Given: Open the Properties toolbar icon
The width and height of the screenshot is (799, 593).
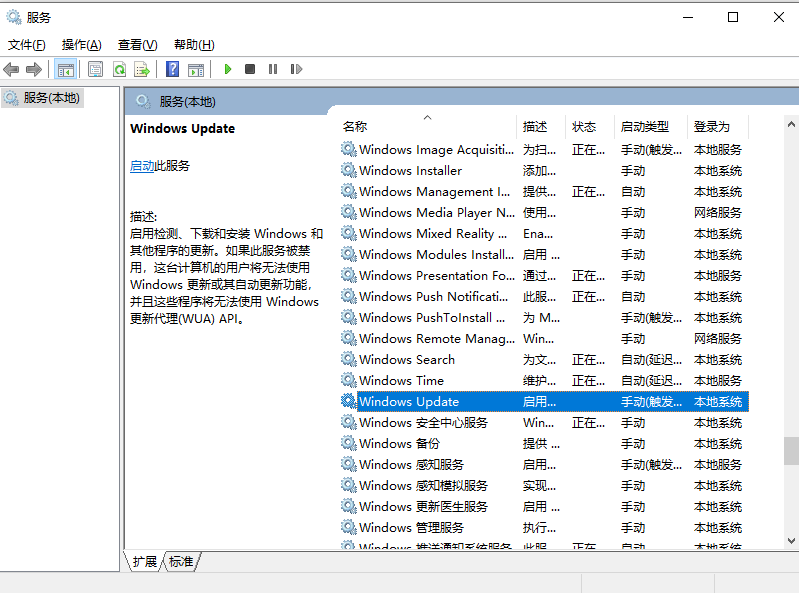Looking at the screenshot, I should click(x=95, y=69).
